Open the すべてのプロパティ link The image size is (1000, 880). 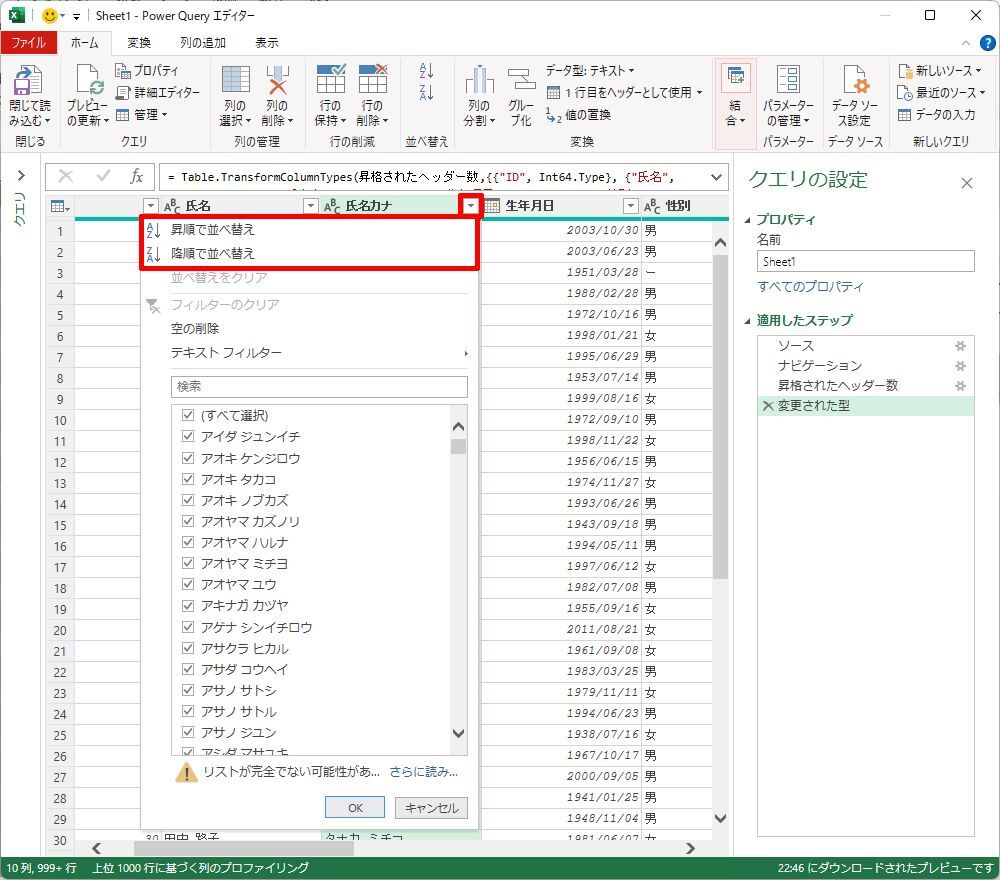click(x=810, y=286)
